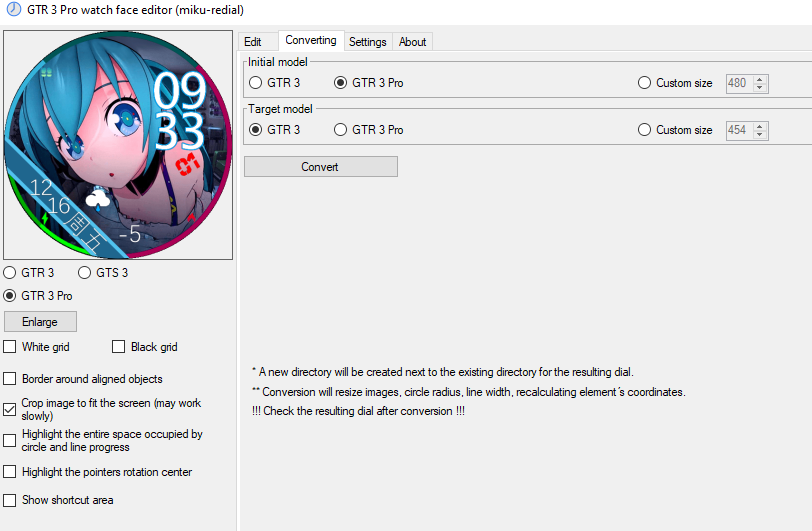This screenshot has width=812, height=531.
Task: Toggle Highlight the pointers rotation center
Action: [98, 472]
